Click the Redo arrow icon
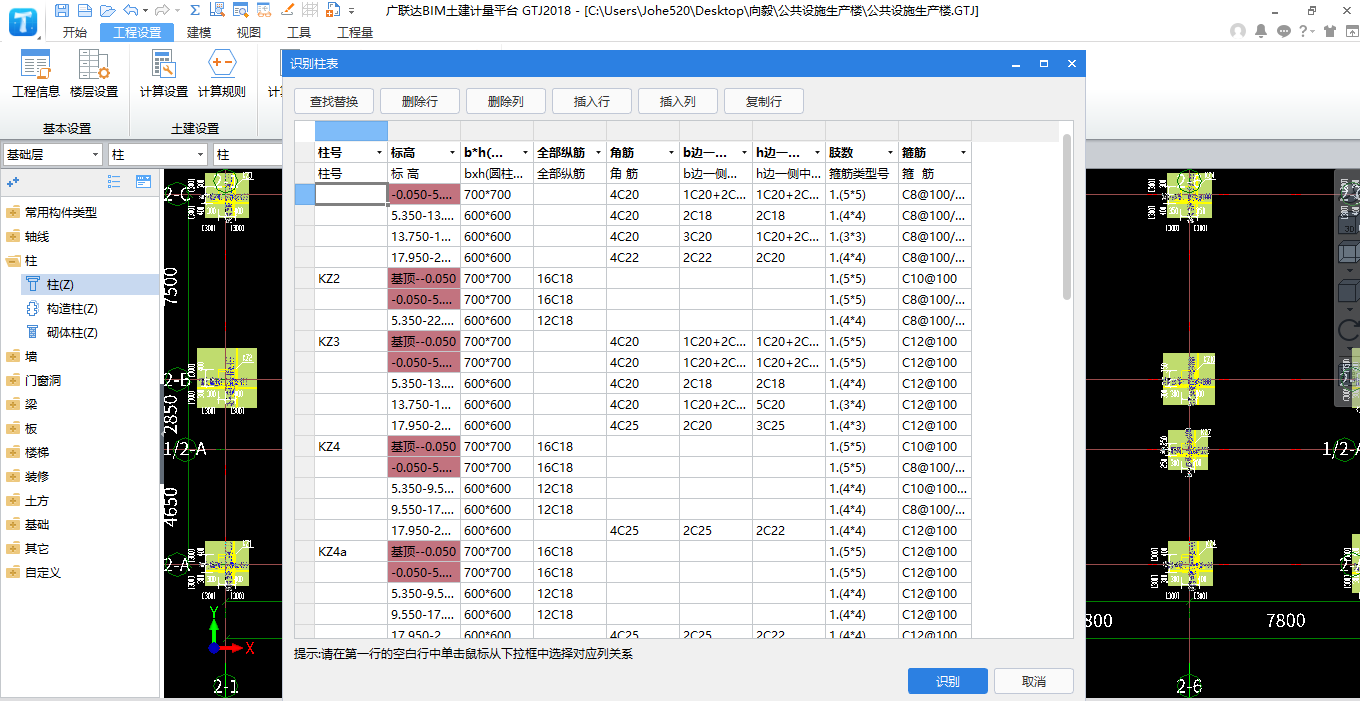Screen dimensions: 1360x701 [161, 10]
